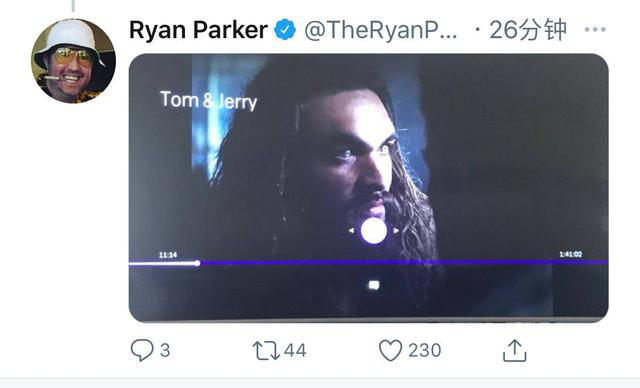This screenshot has height=388, width=640.
Task: Click the 230 likes count
Action: pos(425,350)
